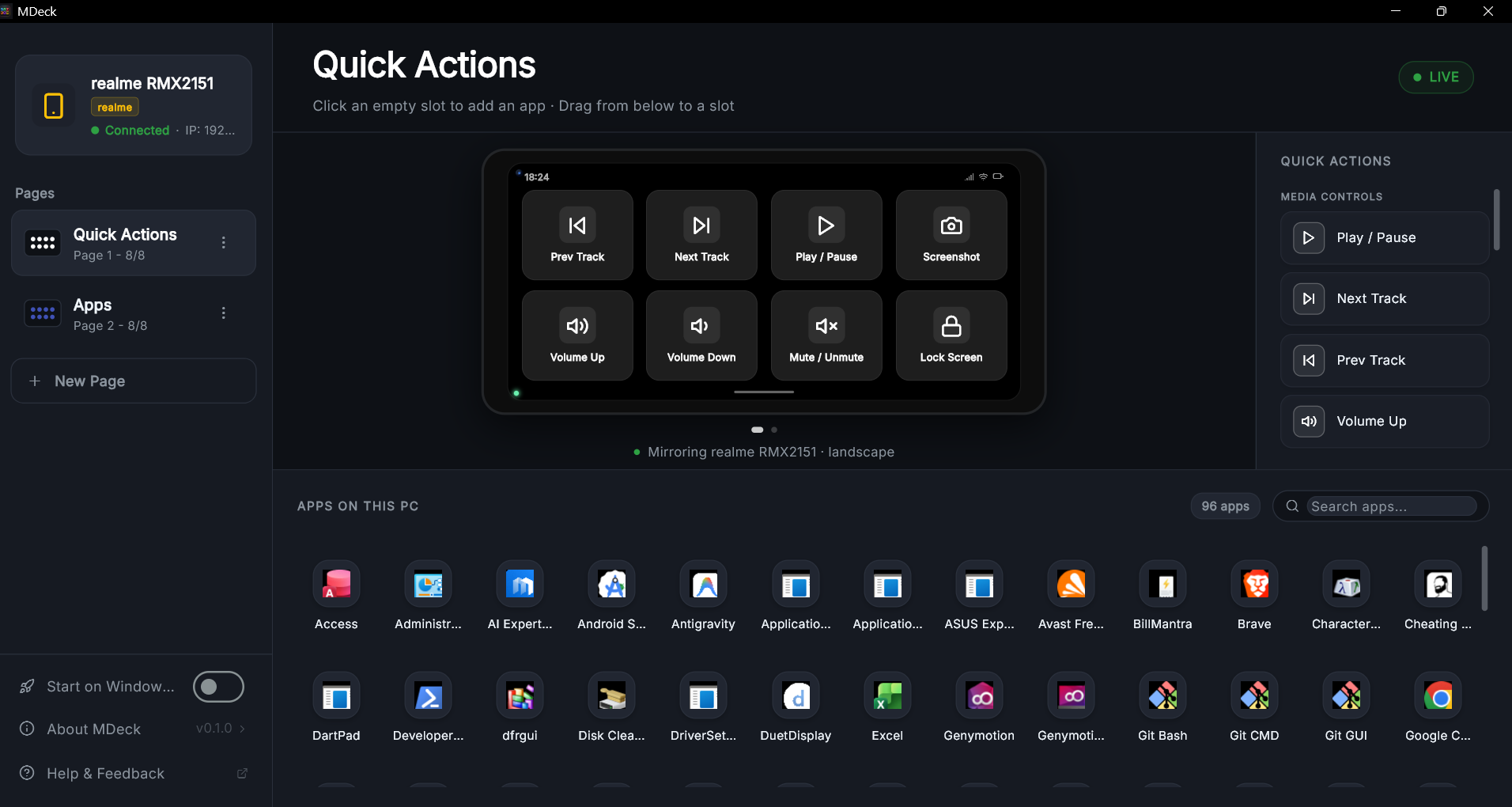Select the Brave app icon
This screenshot has height=807, width=1512.
[1254, 585]
